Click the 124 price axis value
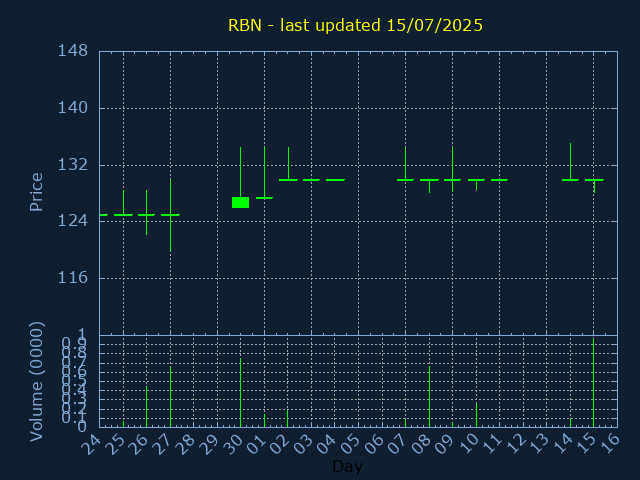 pyautogui.click(x=73, y=221)
